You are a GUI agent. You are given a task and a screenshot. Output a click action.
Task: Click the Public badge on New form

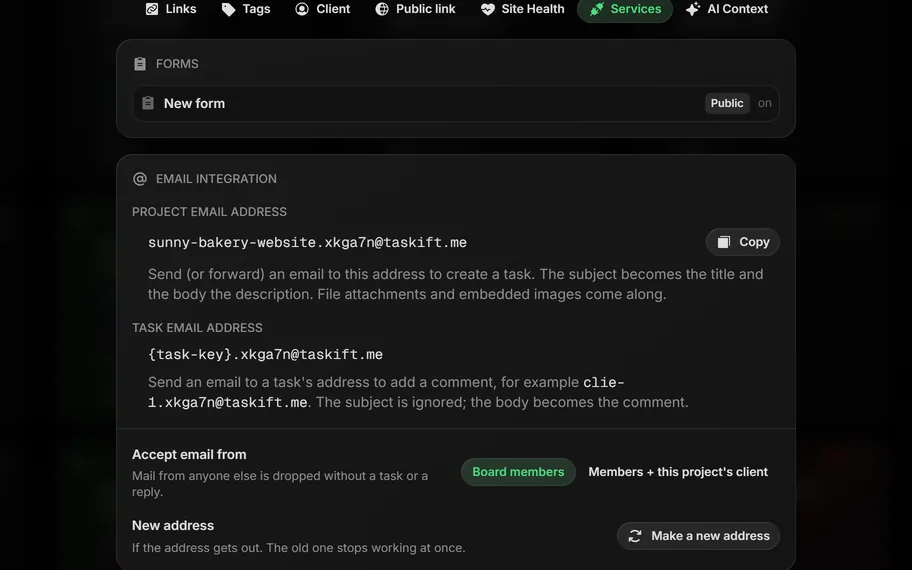(726, 103)
